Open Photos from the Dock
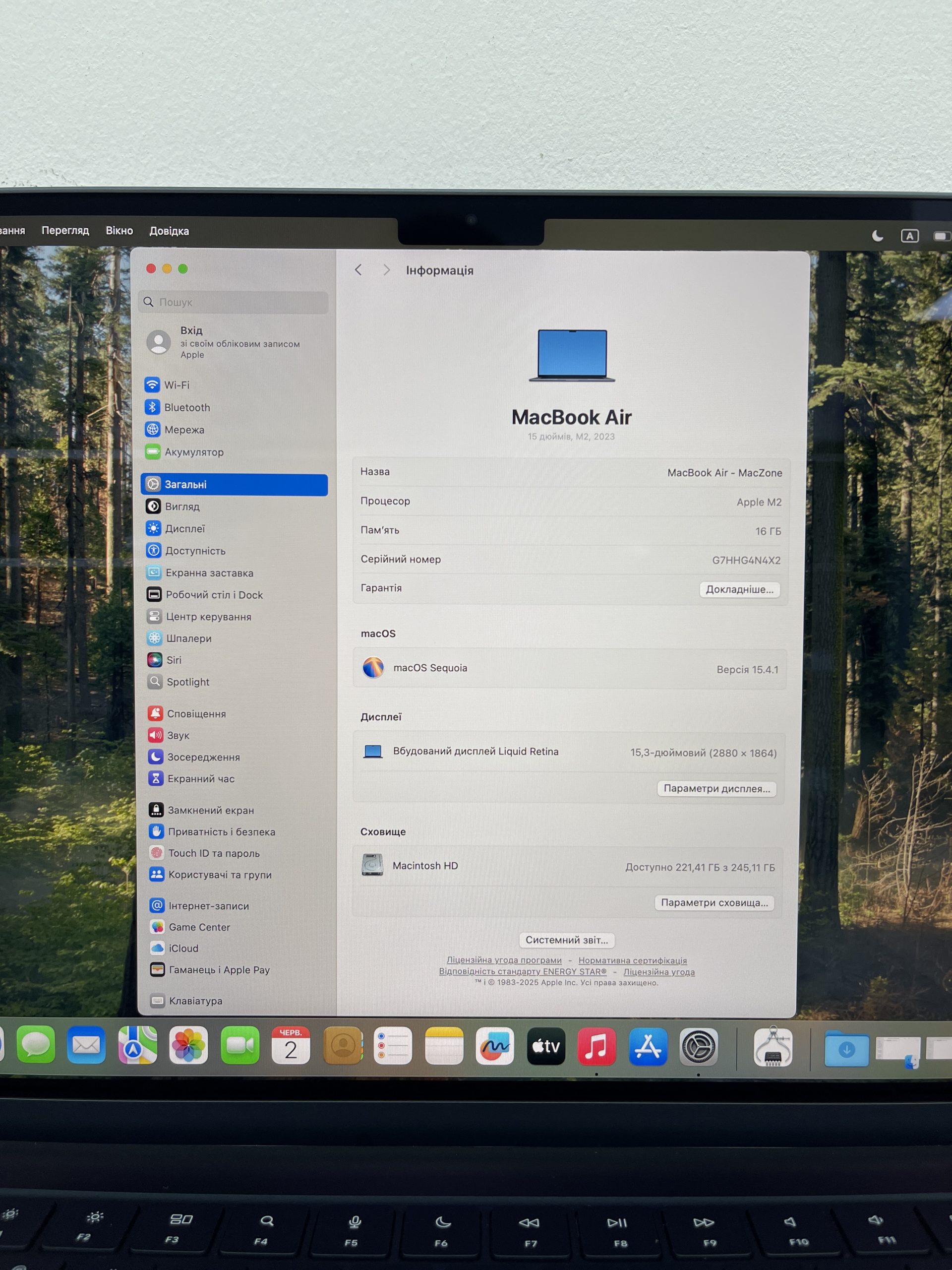The image size is (952, 1270). [188, 1045]
